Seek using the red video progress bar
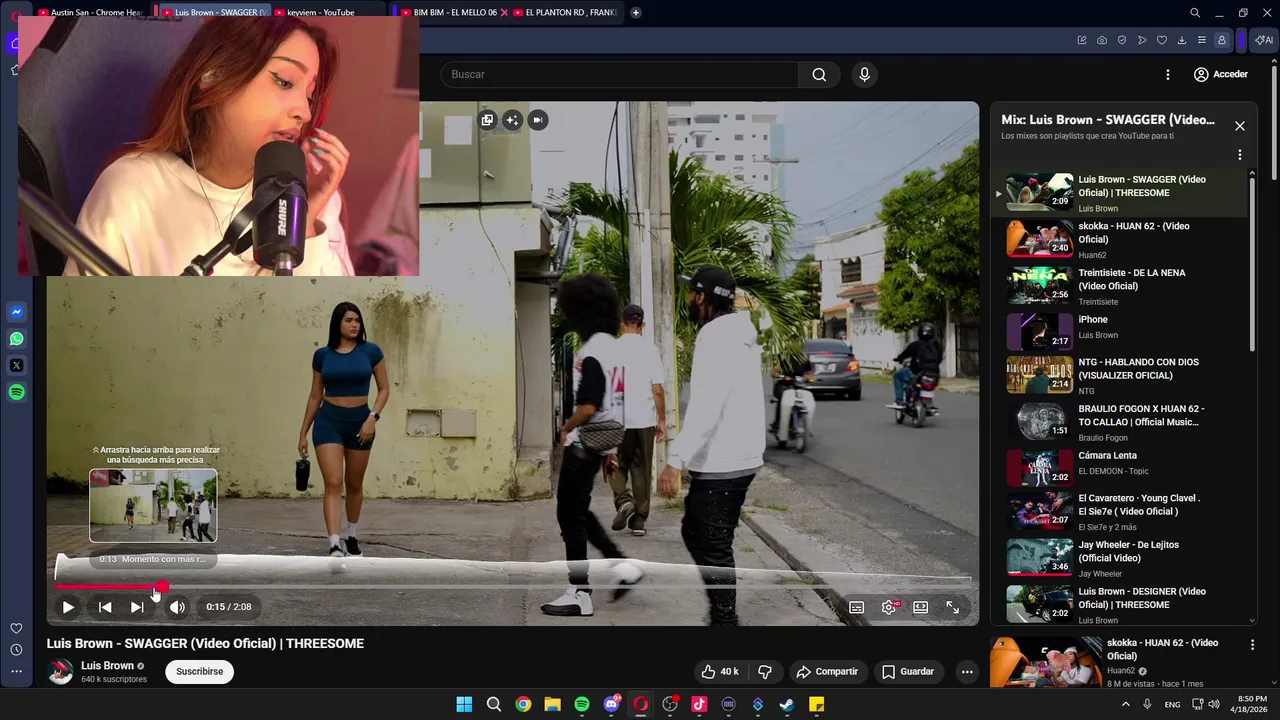 click(512, 587)
